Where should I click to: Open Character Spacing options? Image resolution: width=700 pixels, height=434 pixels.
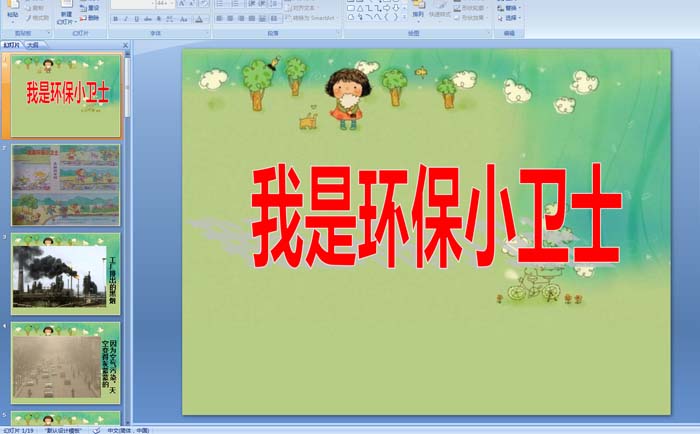click(170, 19)
